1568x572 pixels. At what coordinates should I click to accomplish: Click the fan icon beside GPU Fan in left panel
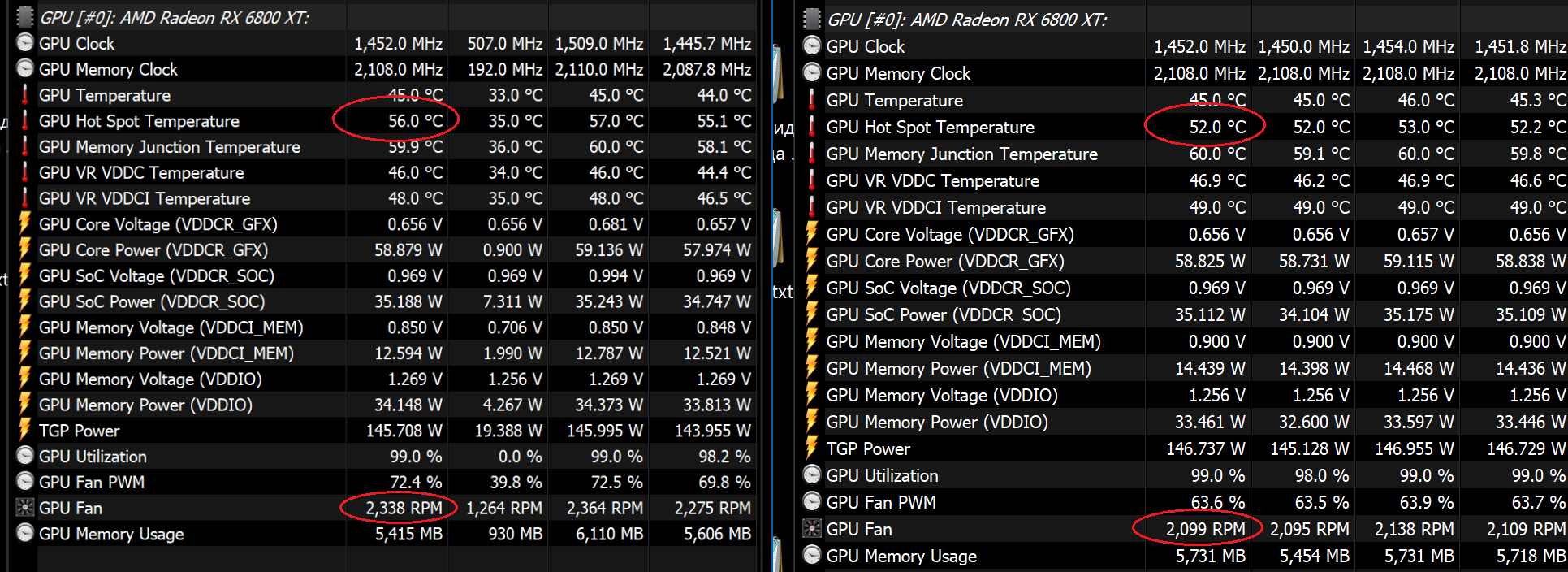25,508
